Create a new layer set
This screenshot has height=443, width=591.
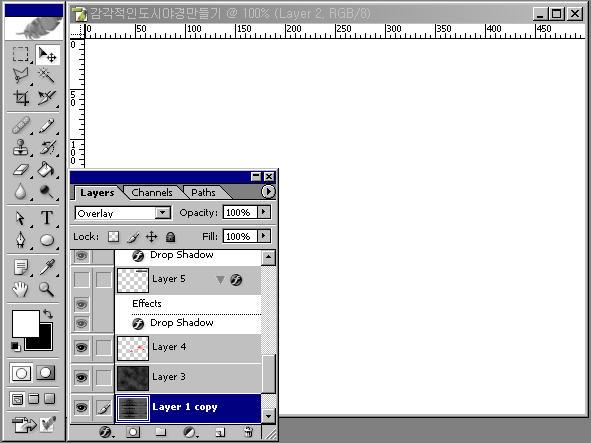tap(161, 432)
